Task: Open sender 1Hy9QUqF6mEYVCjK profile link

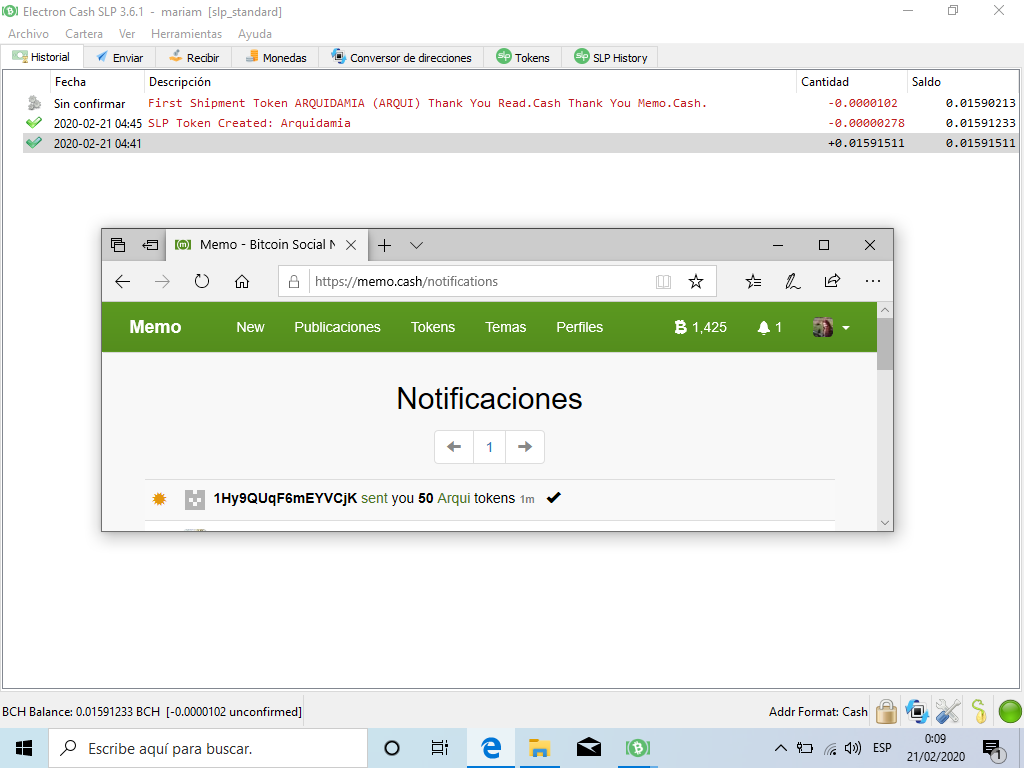Action: coord(285,498)
